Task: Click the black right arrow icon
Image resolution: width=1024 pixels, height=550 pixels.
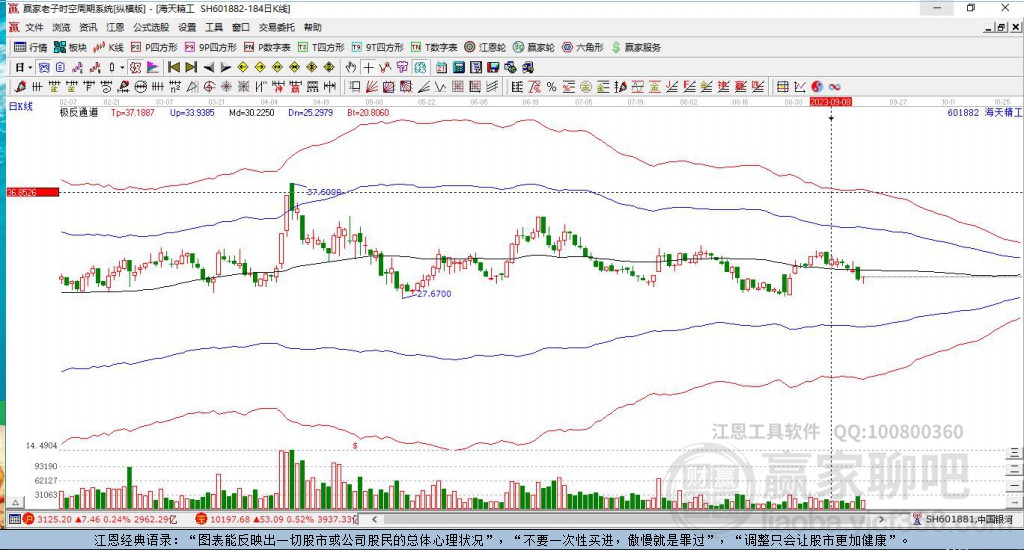Action: [x=225, y=67]
